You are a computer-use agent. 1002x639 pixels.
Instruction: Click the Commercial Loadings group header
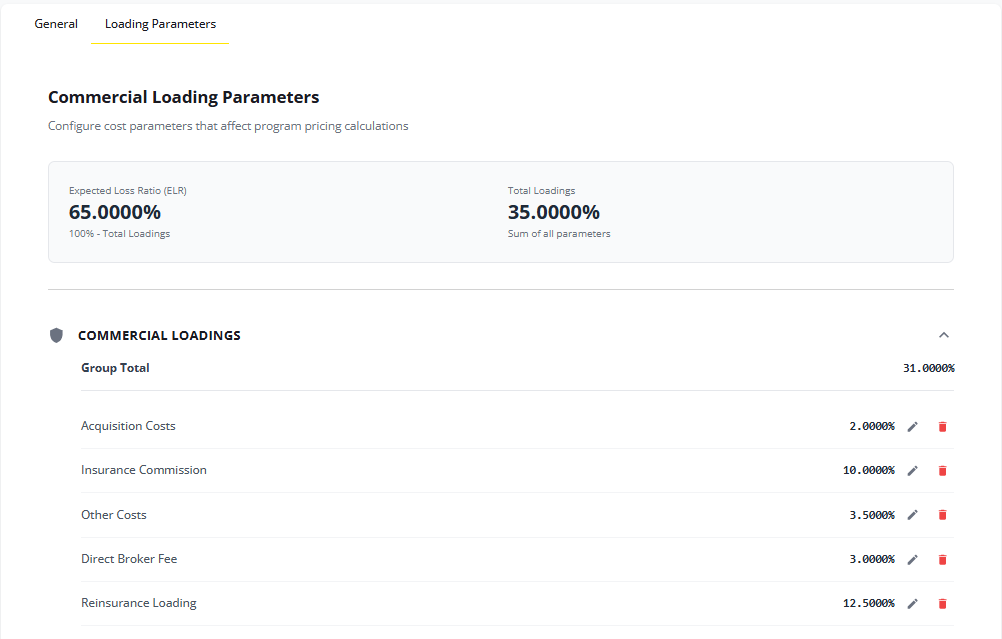[159, 335]
